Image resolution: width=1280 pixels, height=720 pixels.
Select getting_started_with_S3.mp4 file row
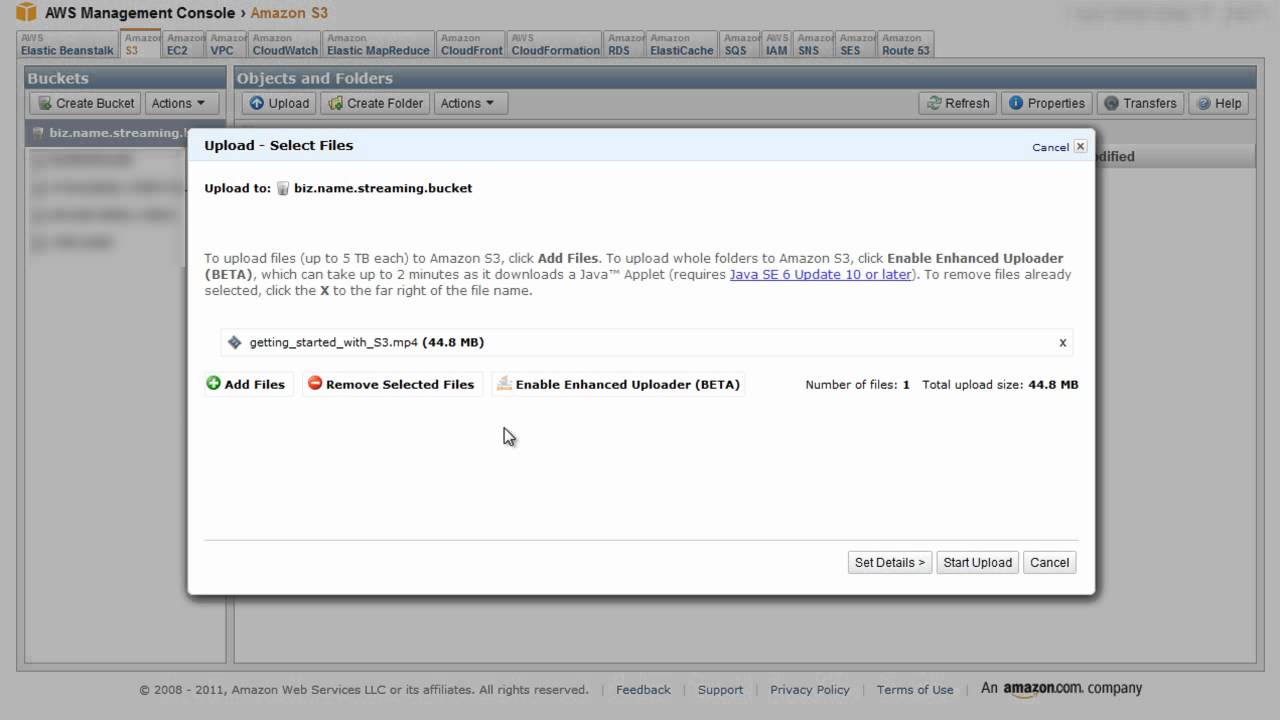(x=646, y=342)
